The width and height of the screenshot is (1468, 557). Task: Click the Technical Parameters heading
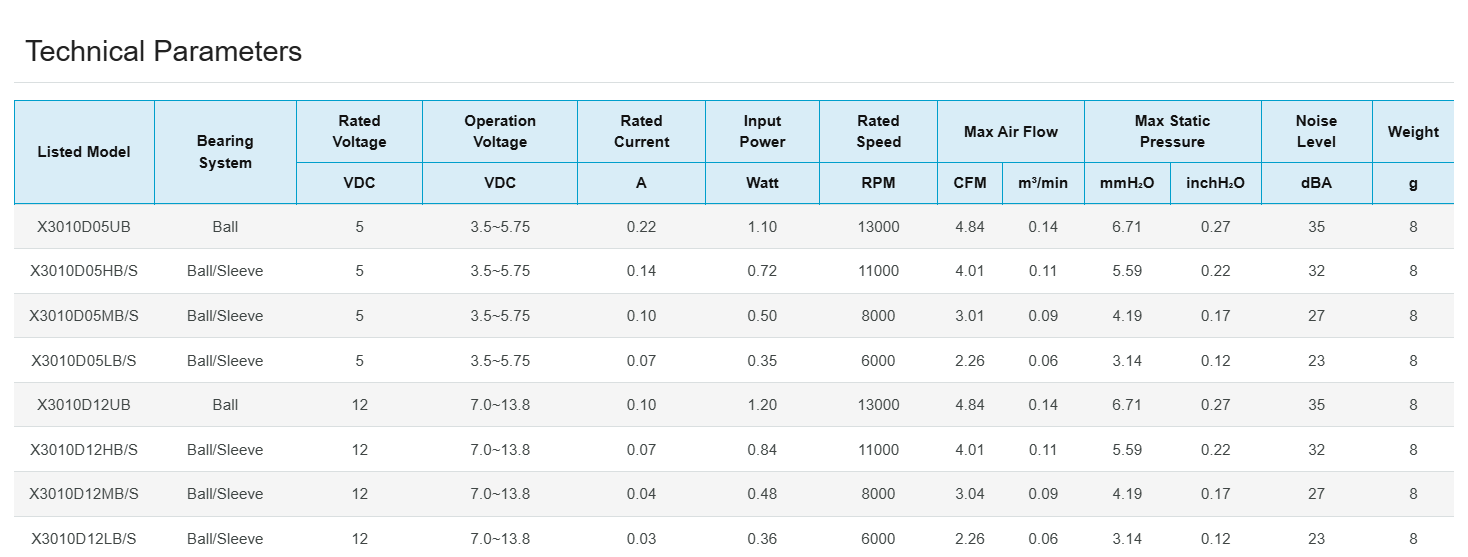(x=163, y=51)
